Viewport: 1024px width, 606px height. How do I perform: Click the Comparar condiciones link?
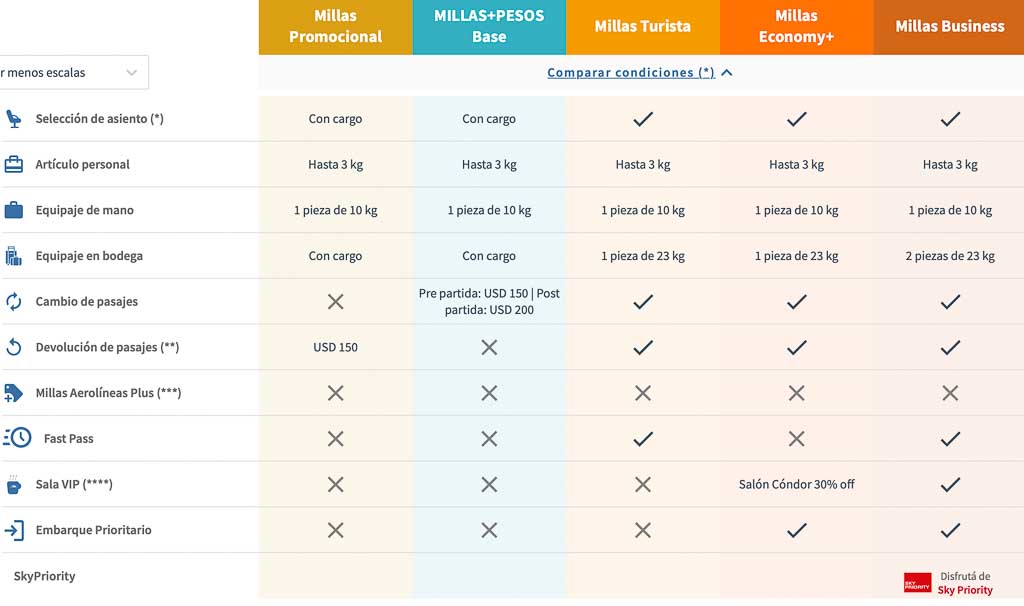point(631,72)
